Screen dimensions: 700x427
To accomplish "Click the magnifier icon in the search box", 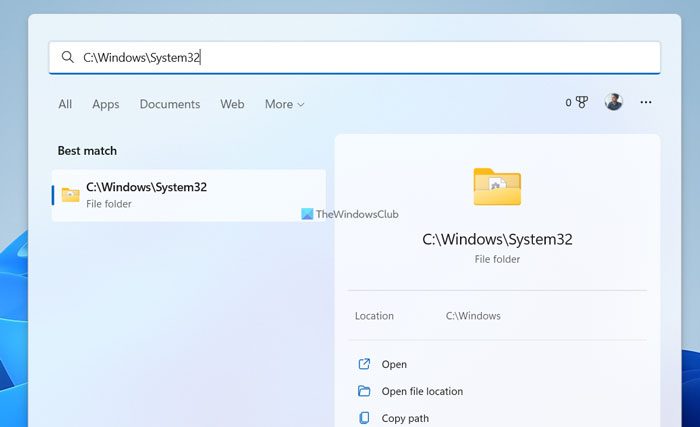I will point(68,58).
